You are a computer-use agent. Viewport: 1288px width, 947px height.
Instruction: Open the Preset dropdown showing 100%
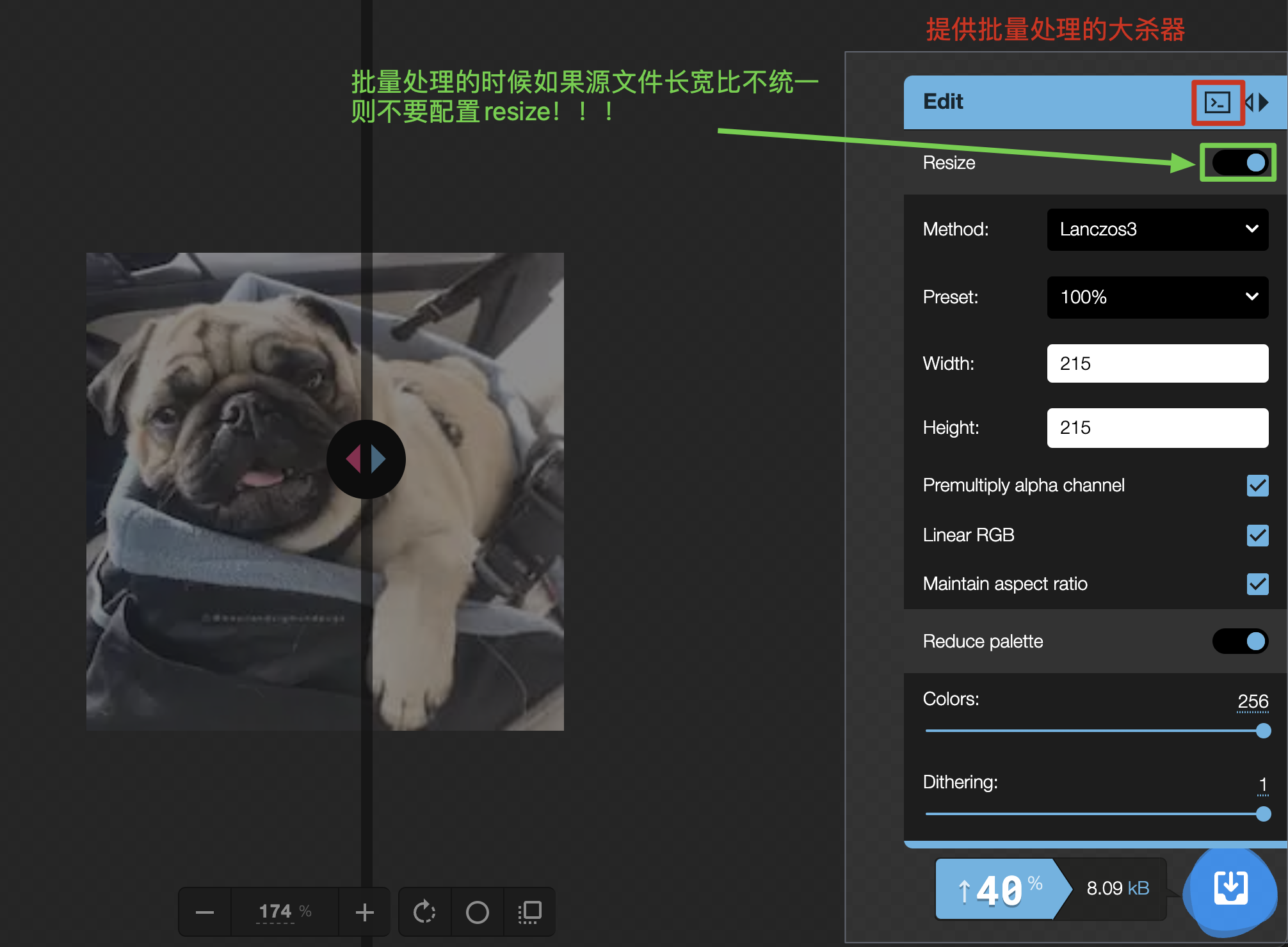pos(1157,297)
